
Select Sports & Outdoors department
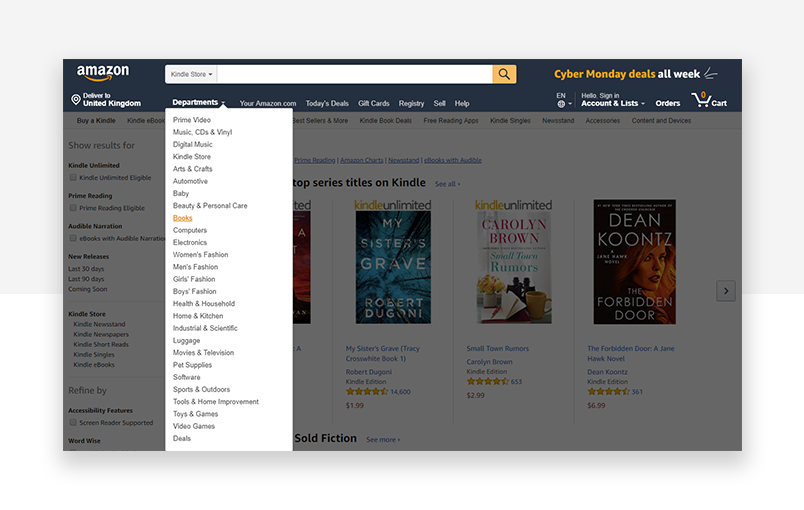(x=202, y=390)
